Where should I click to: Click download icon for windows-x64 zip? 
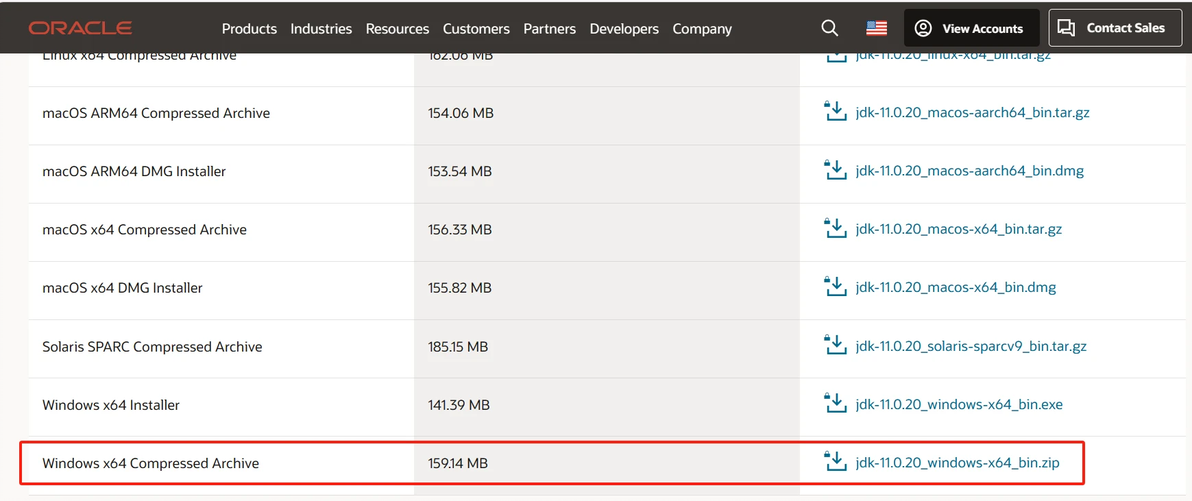(x=835, y=462)
